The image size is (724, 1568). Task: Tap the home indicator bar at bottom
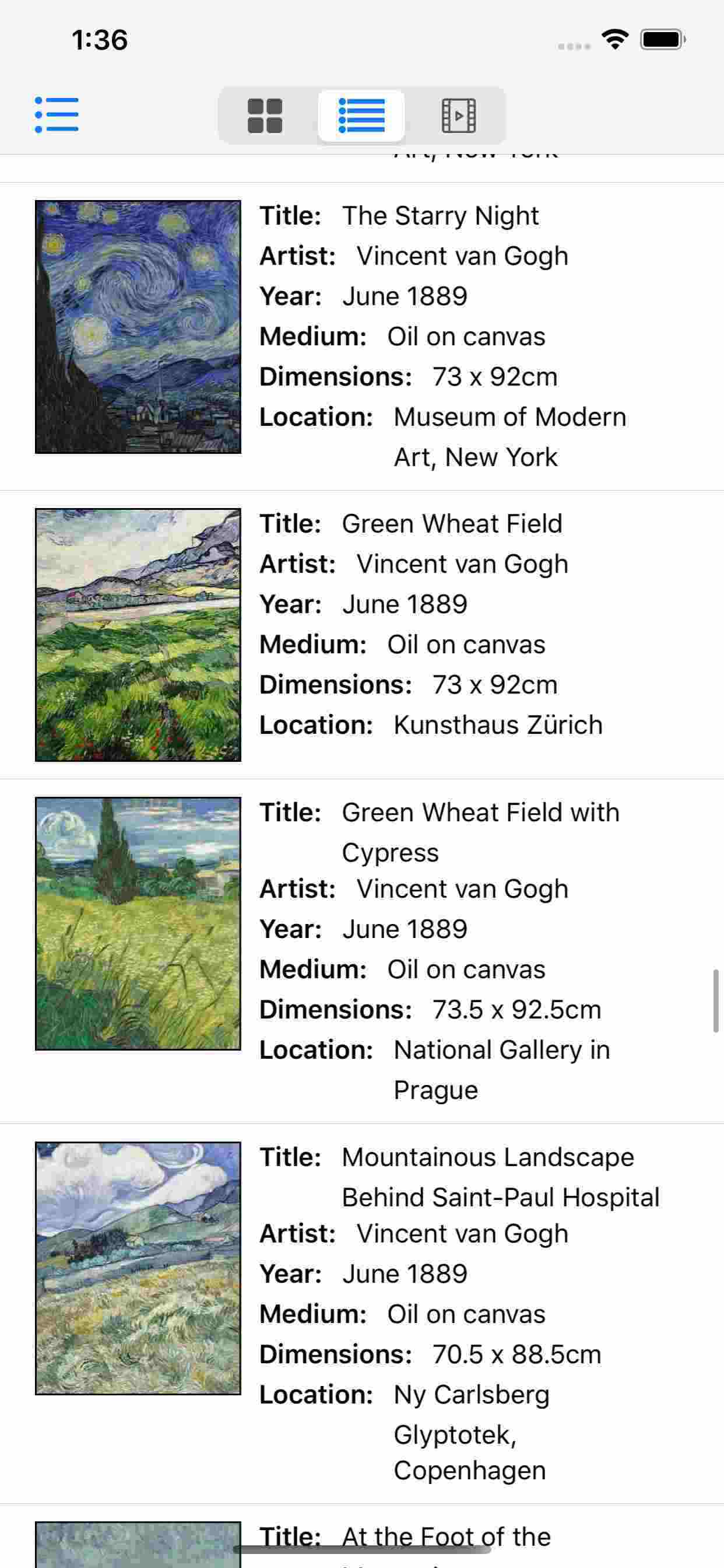(x=362, y=1549)
